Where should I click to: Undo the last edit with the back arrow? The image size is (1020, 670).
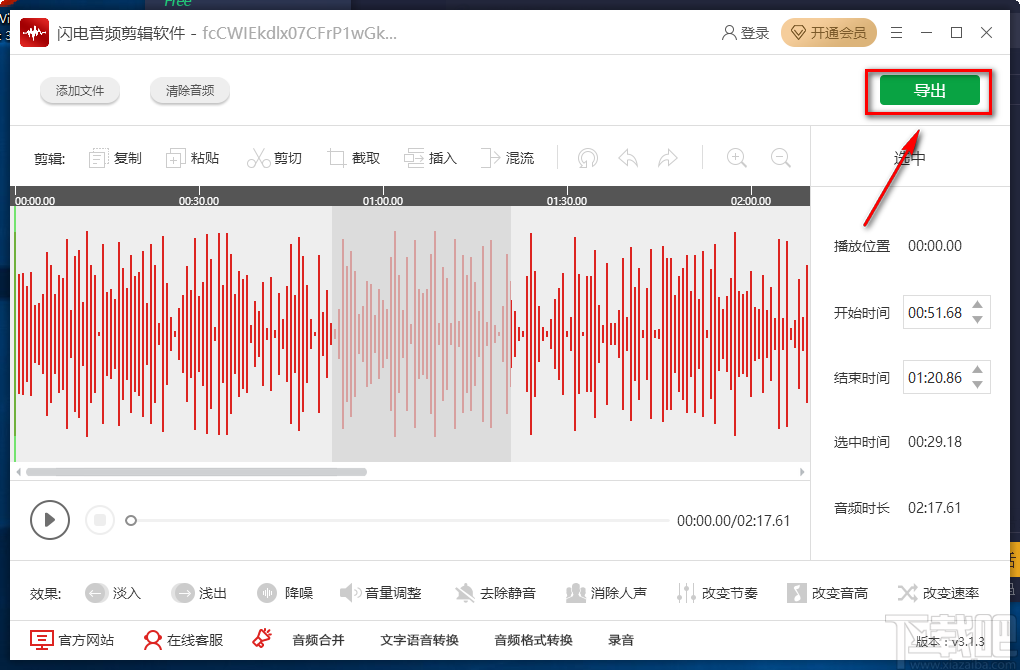[x=628, y=158]
